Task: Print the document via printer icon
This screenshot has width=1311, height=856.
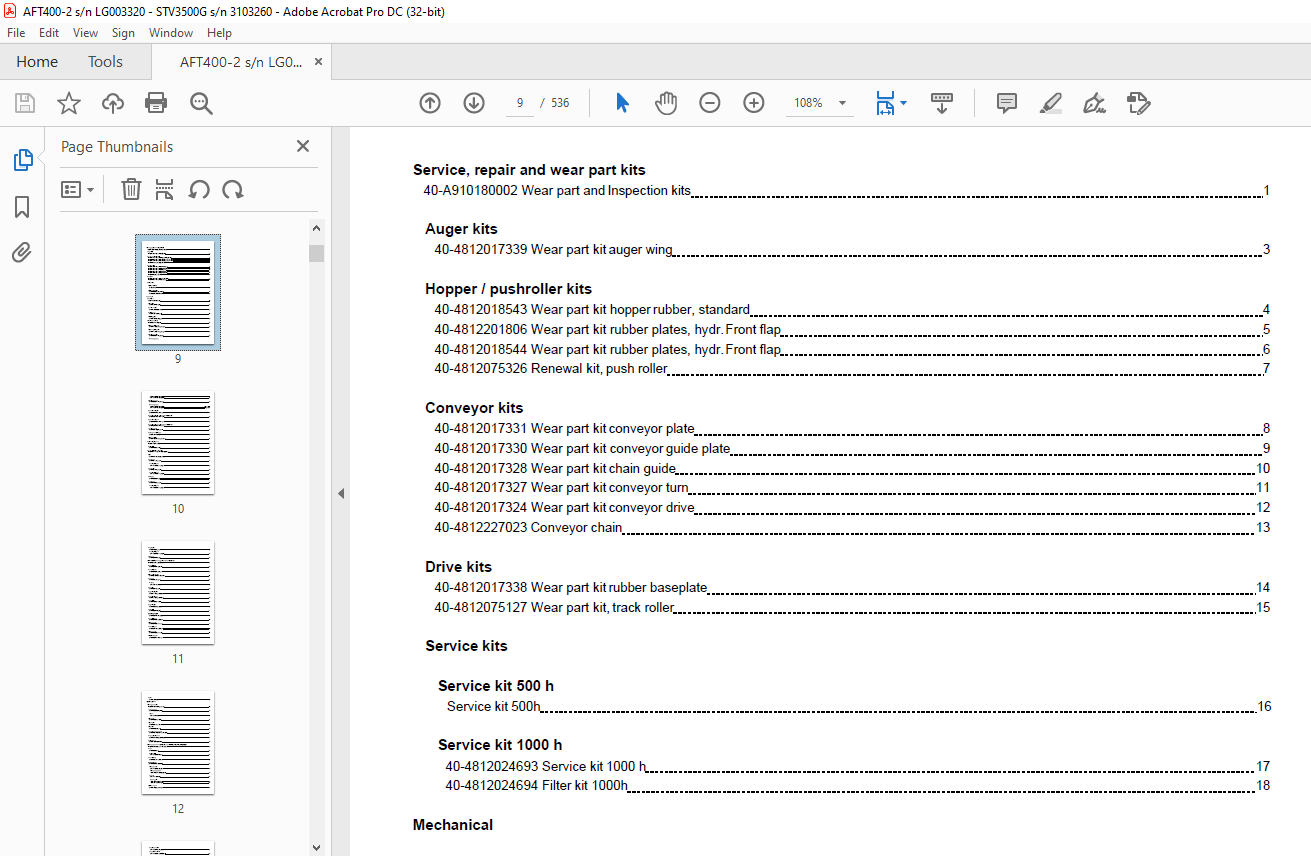Action: pos(156,103)
